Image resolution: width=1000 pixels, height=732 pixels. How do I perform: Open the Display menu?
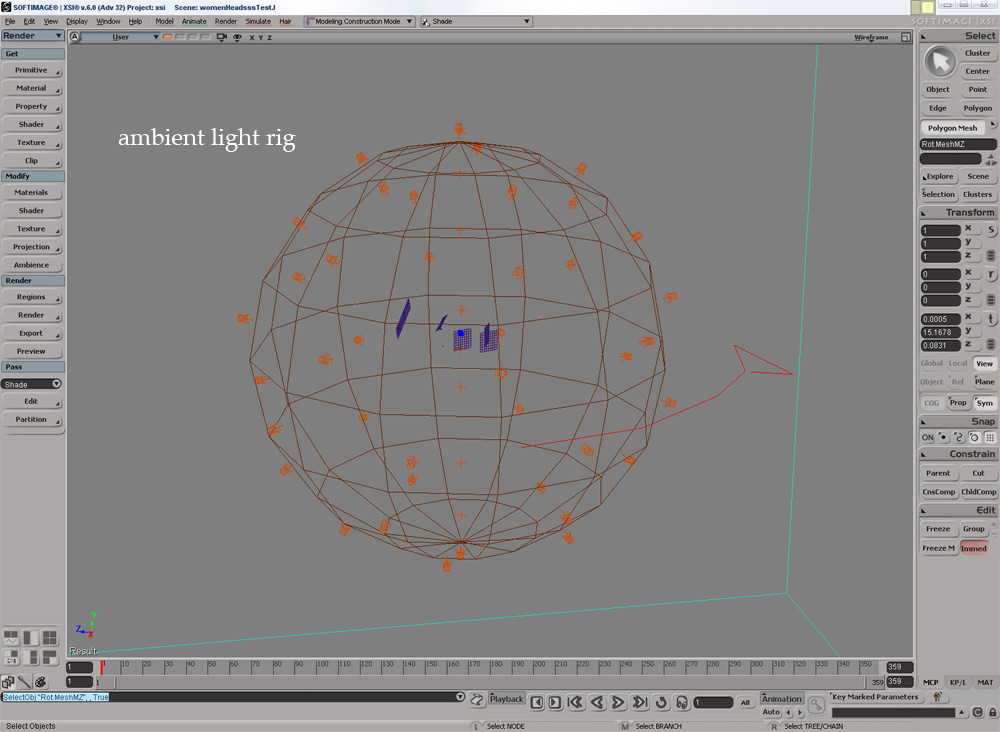pos(77,21)
